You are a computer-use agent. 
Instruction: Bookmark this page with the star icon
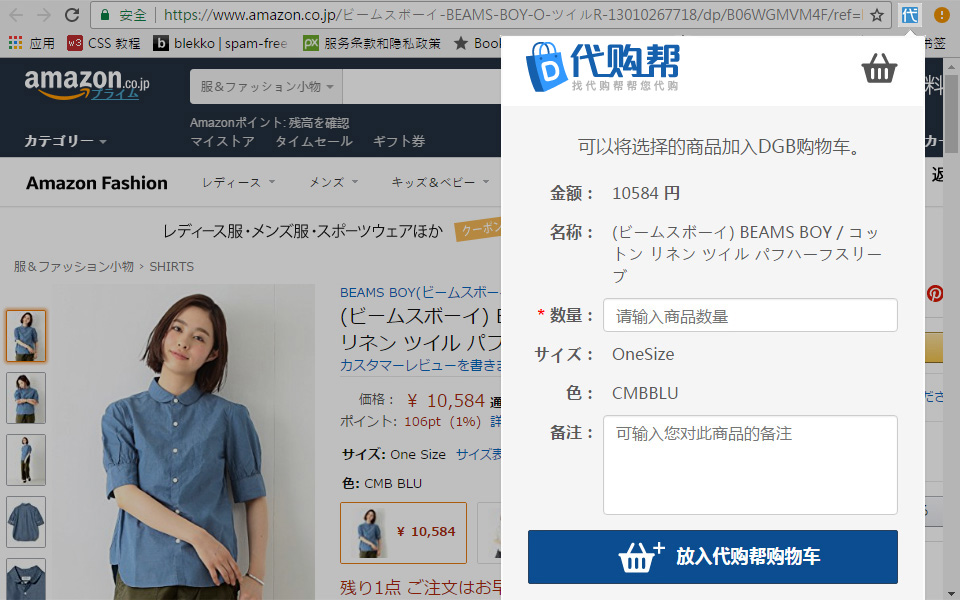coord(877,15)
